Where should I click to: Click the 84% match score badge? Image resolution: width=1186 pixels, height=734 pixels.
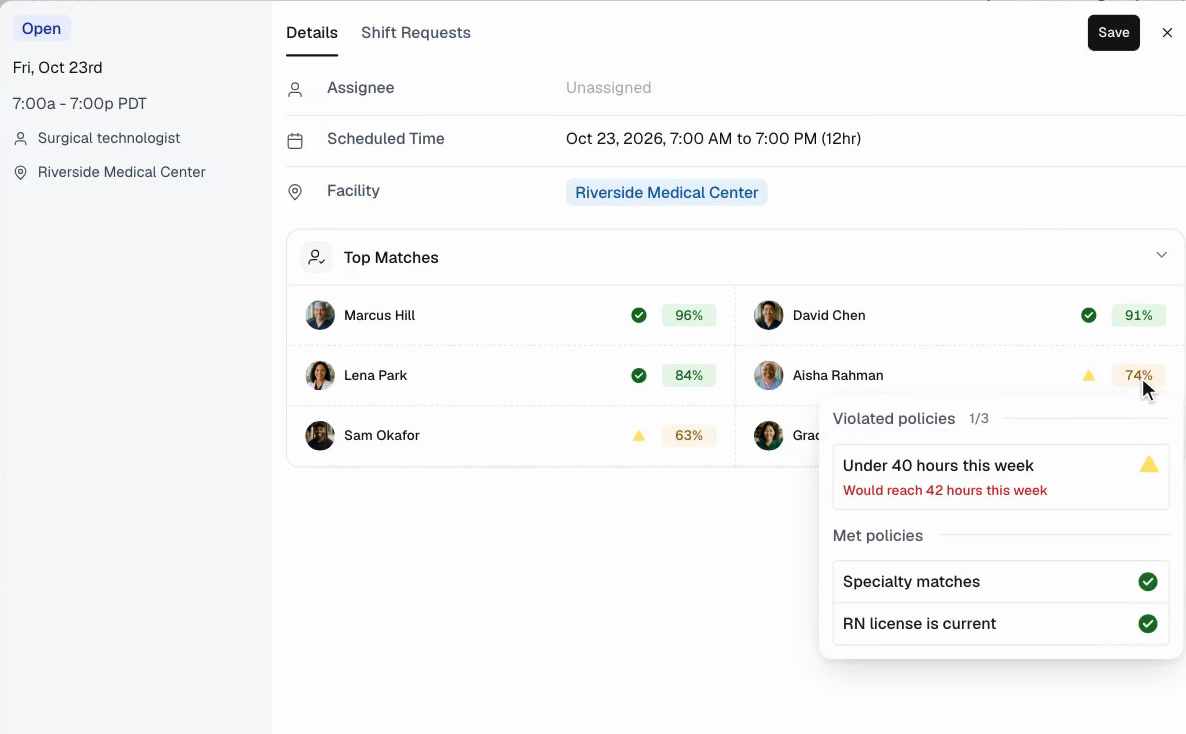point(688,375)
